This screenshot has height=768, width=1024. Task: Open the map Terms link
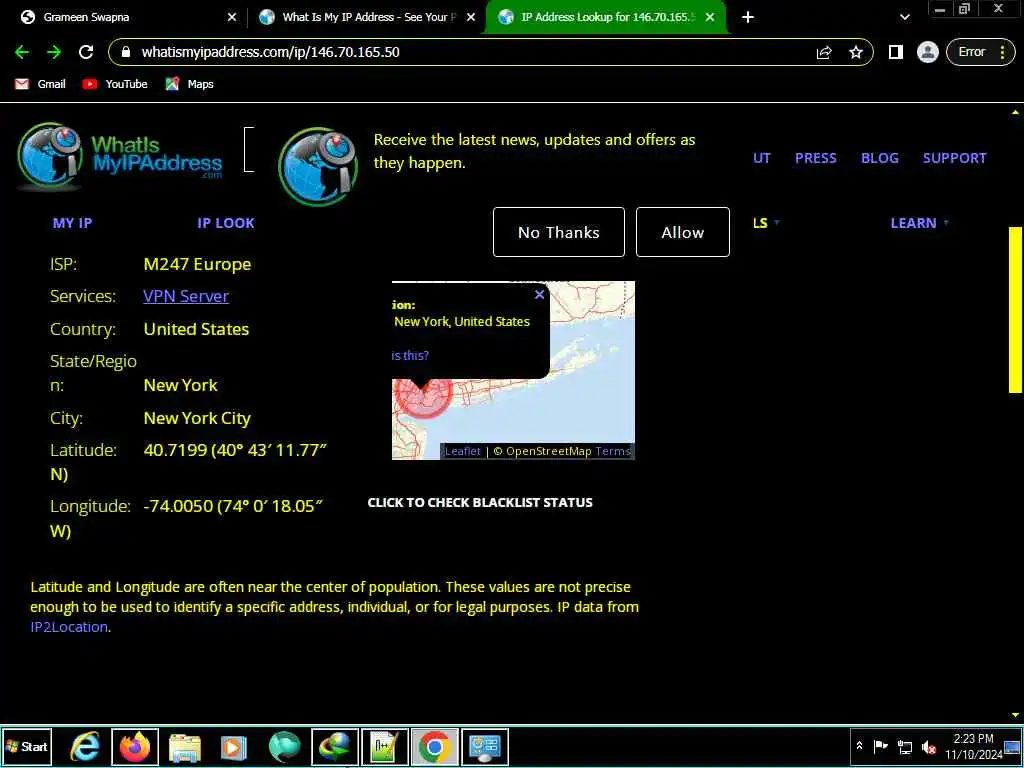[613, 451]
